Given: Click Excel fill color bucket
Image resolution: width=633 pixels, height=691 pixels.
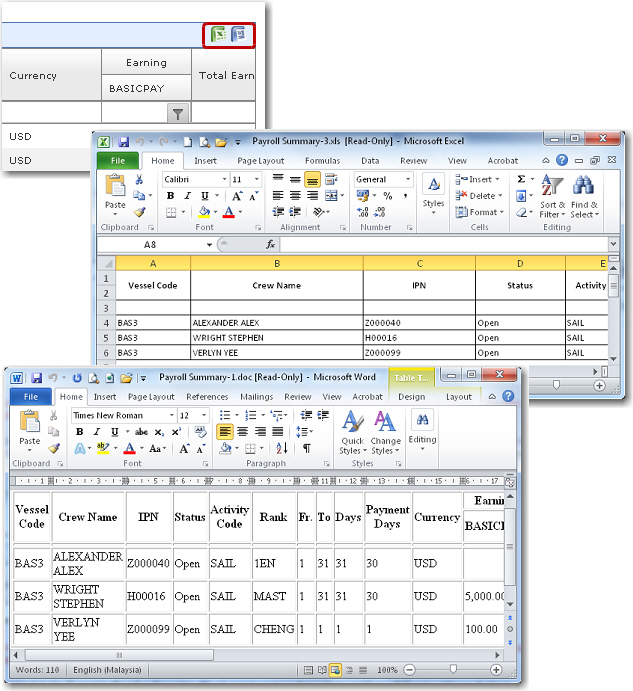Looking at the screenshot, I should point(204,212).
